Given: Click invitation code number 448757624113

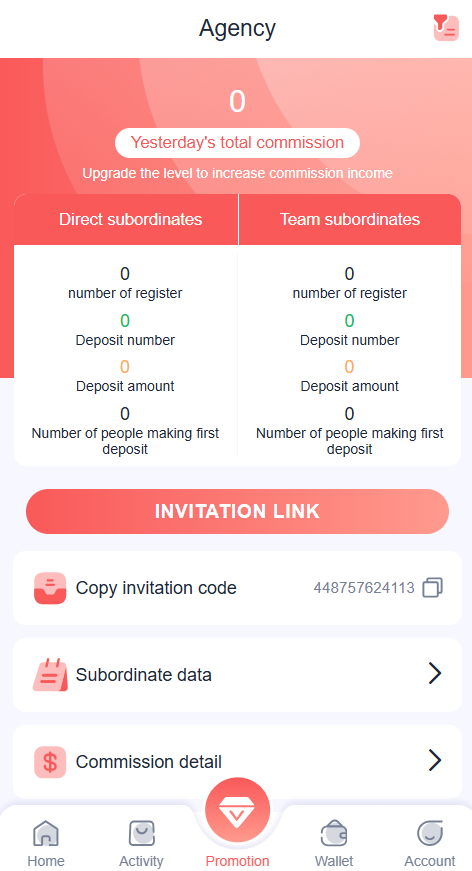Looking at the screenshot, I should coord(364,588).
